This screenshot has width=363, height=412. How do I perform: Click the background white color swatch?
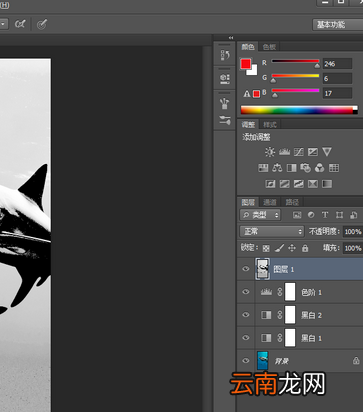[x=253, y=71]
